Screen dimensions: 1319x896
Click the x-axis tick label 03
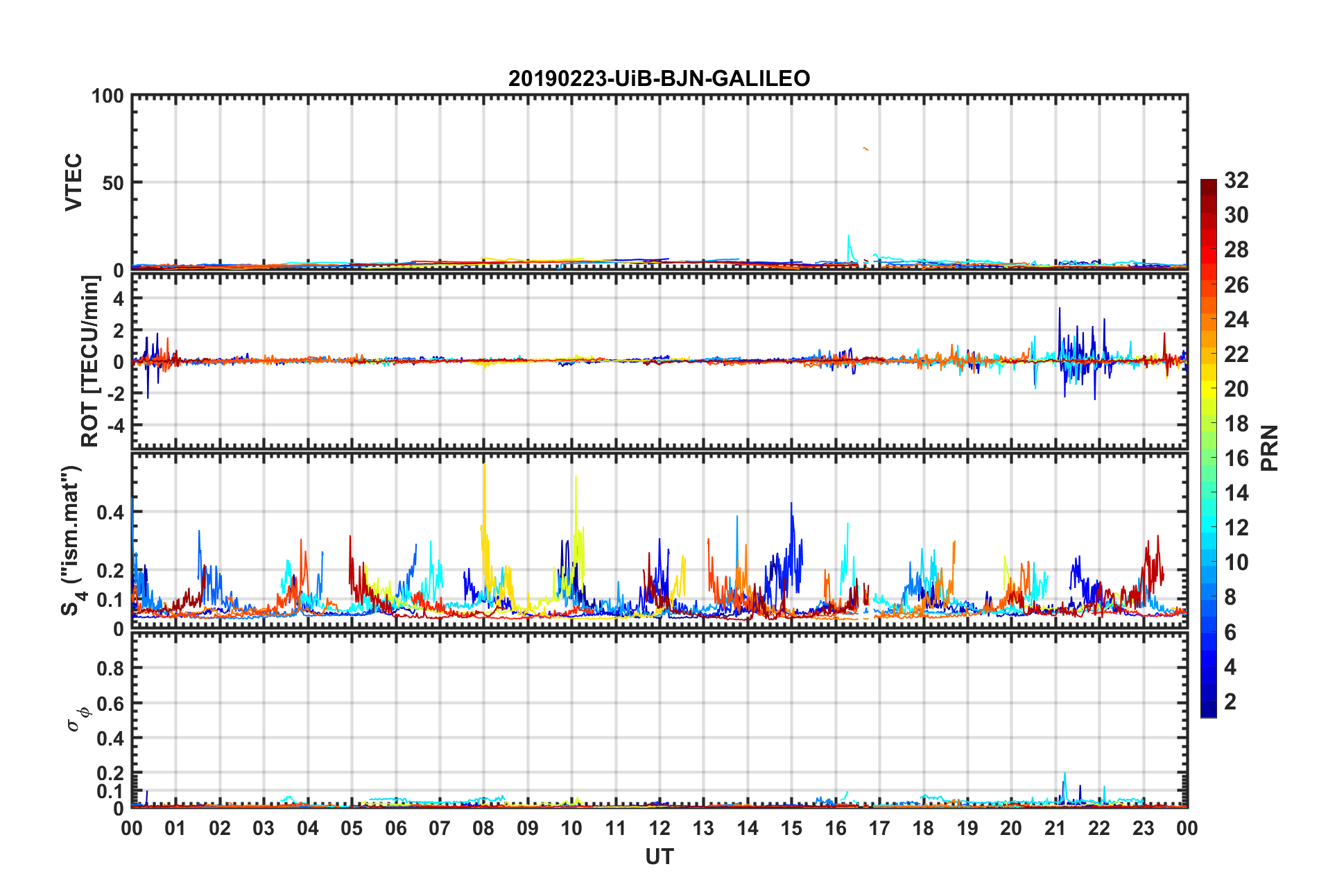(x=264, y=828)
